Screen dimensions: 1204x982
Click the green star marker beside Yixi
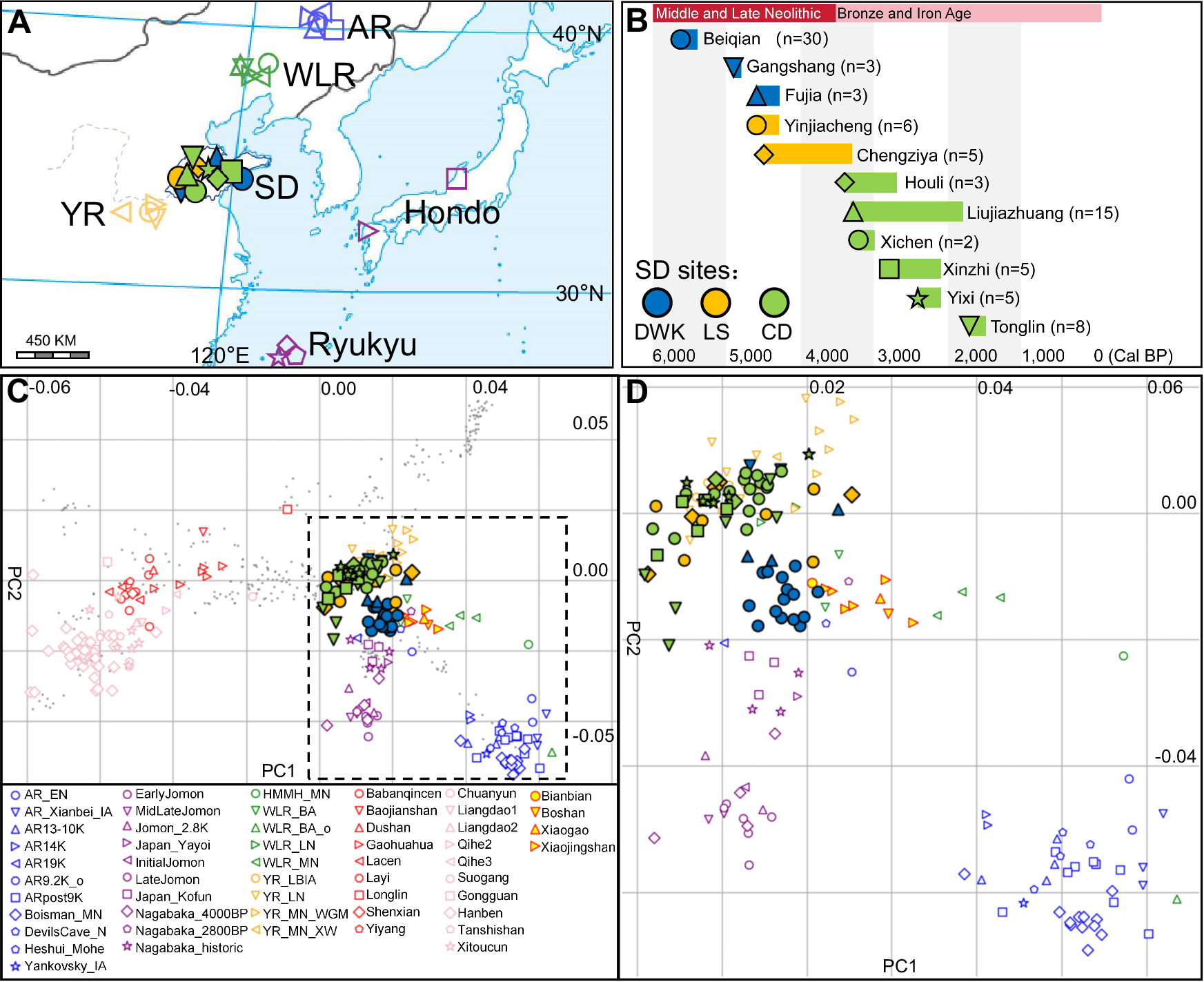click(x=918, y=299)
